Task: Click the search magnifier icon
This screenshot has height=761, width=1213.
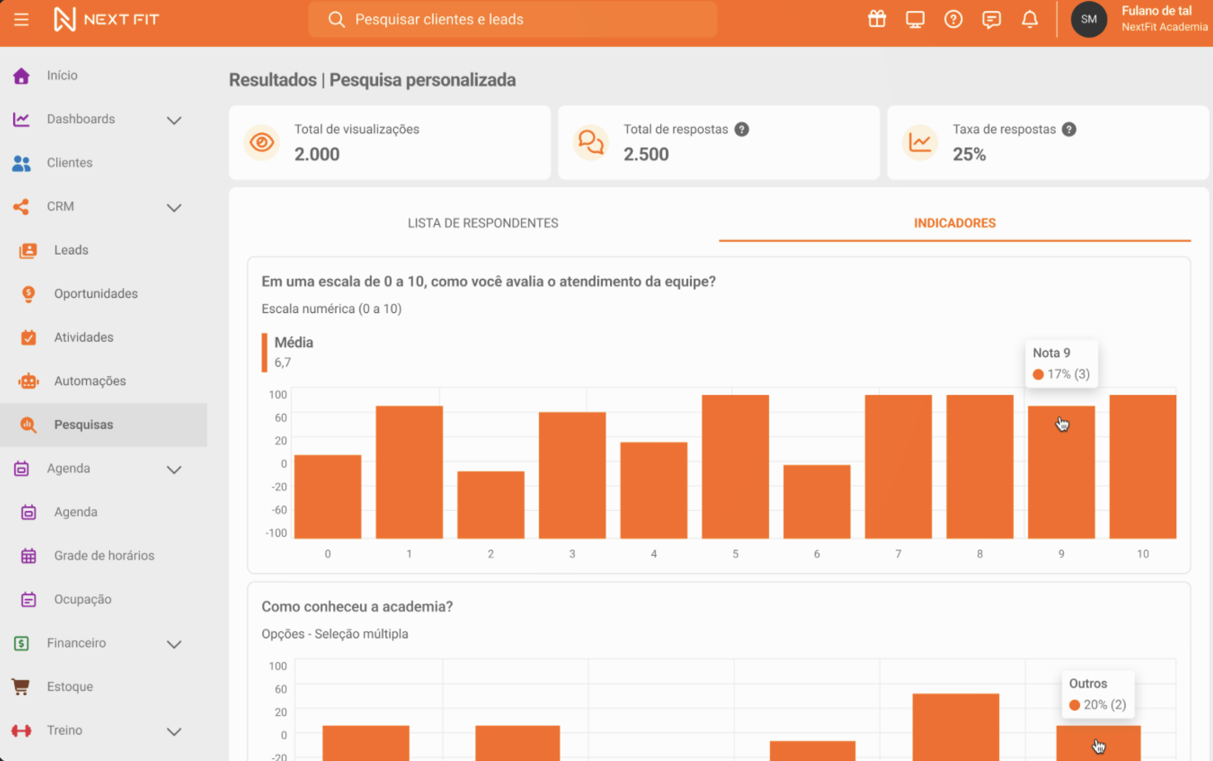Action: click(x=336, y=19)
